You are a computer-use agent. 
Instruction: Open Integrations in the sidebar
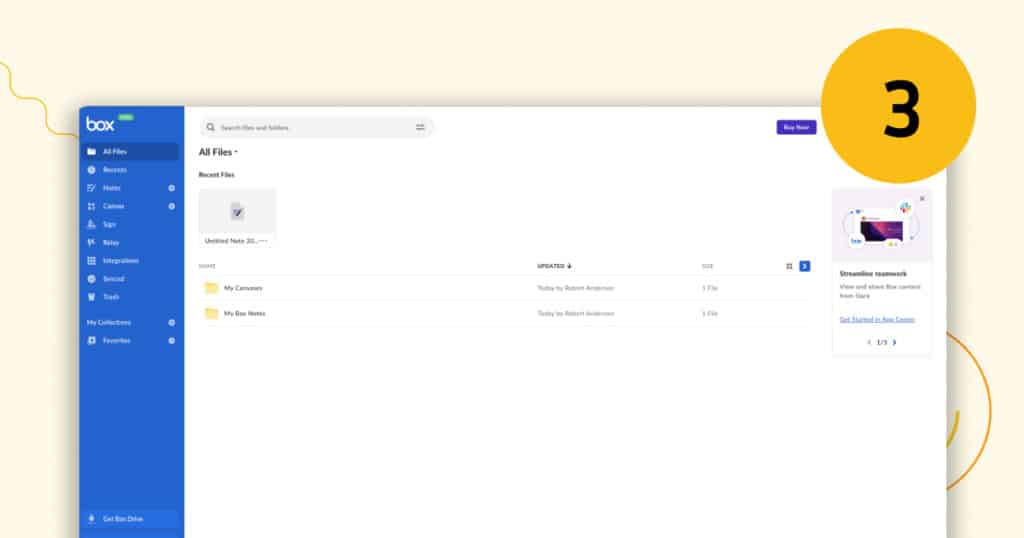pyautogui.click(x=120, y=260)
